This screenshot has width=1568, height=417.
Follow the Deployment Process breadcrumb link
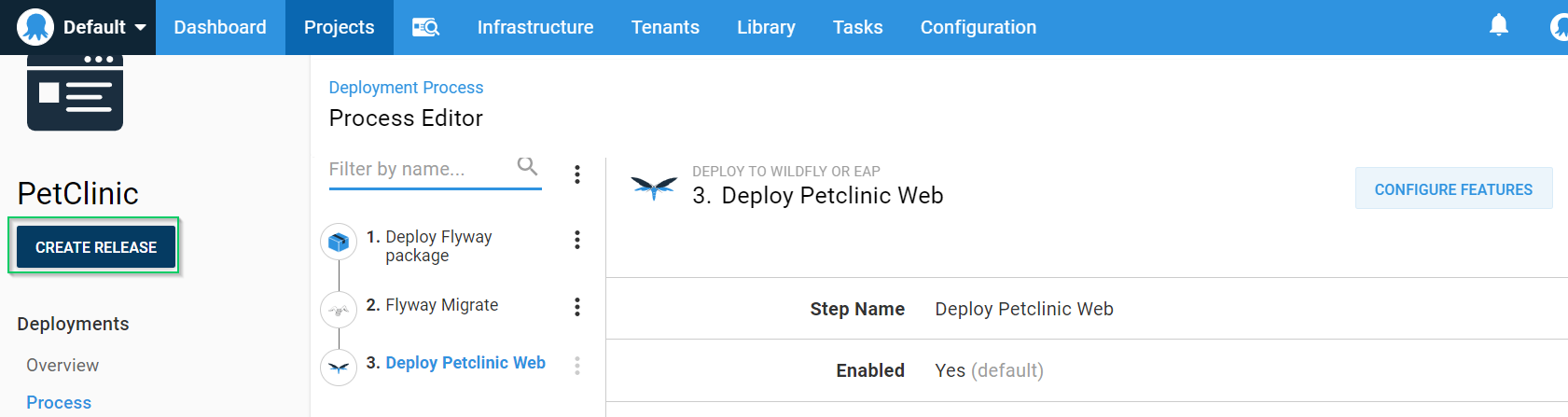pos(406,88)
